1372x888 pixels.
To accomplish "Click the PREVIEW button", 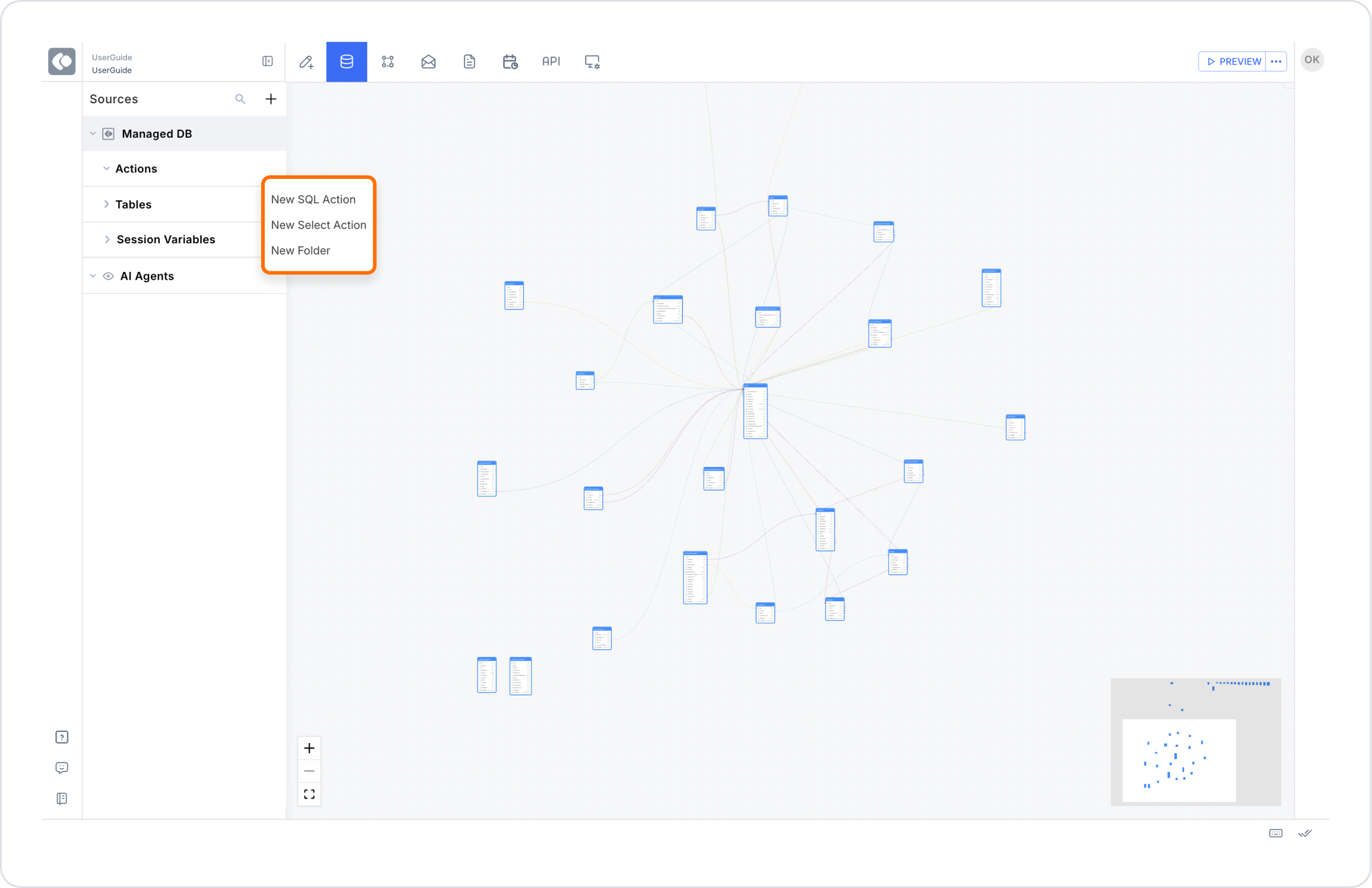I will (x=1233, y=61).
